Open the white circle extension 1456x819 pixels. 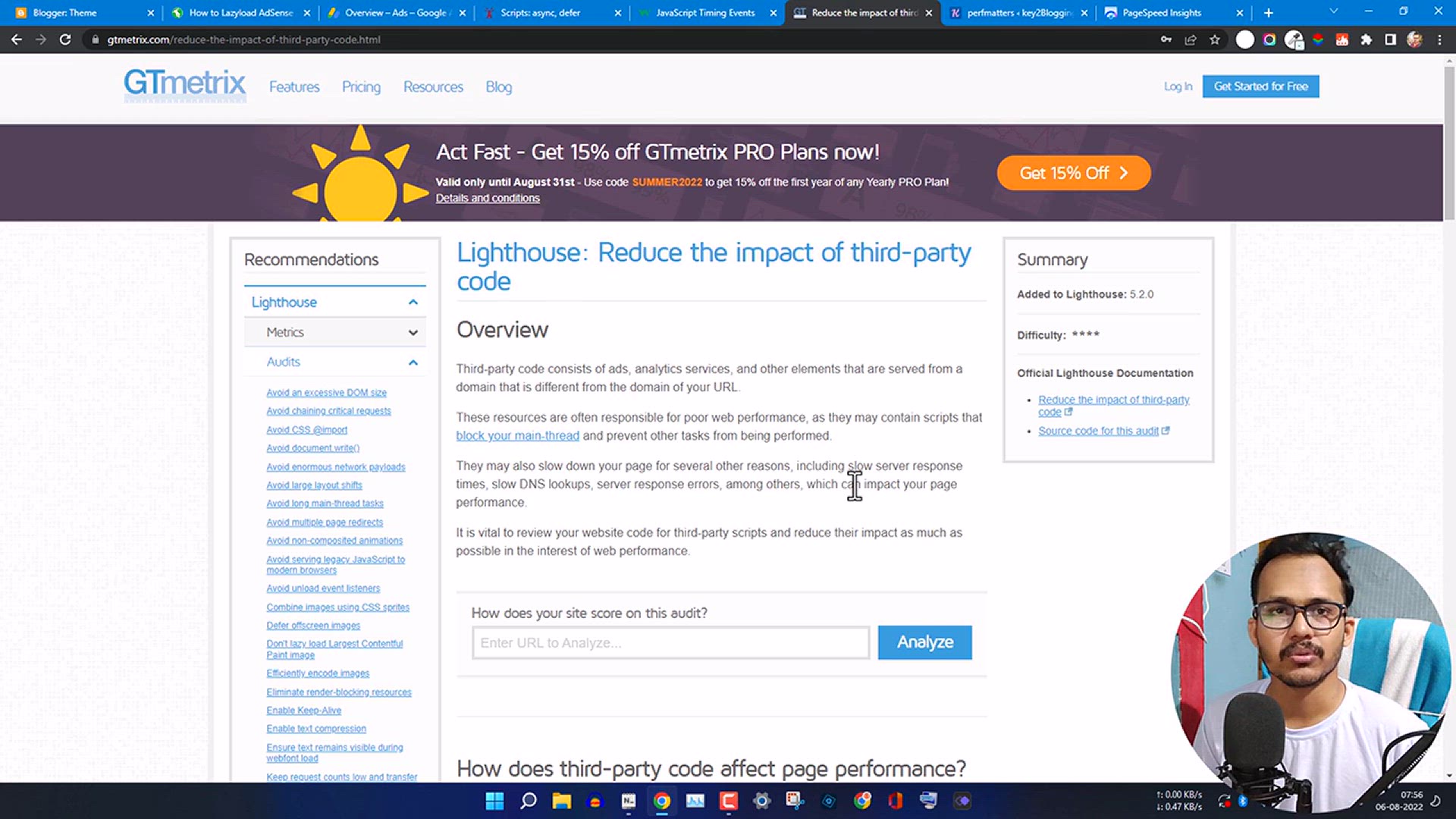[x=1245, y=39]
